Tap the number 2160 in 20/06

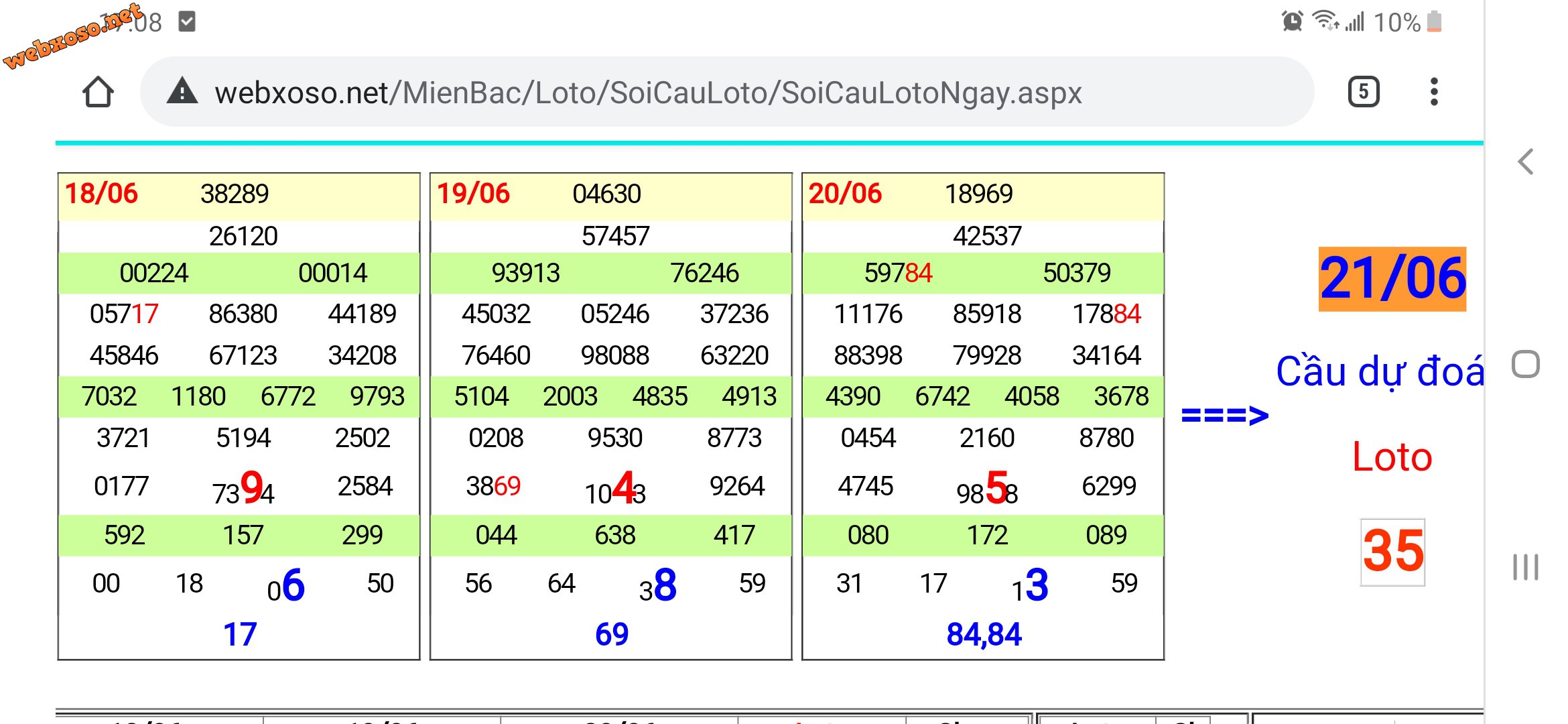point(987,438)
